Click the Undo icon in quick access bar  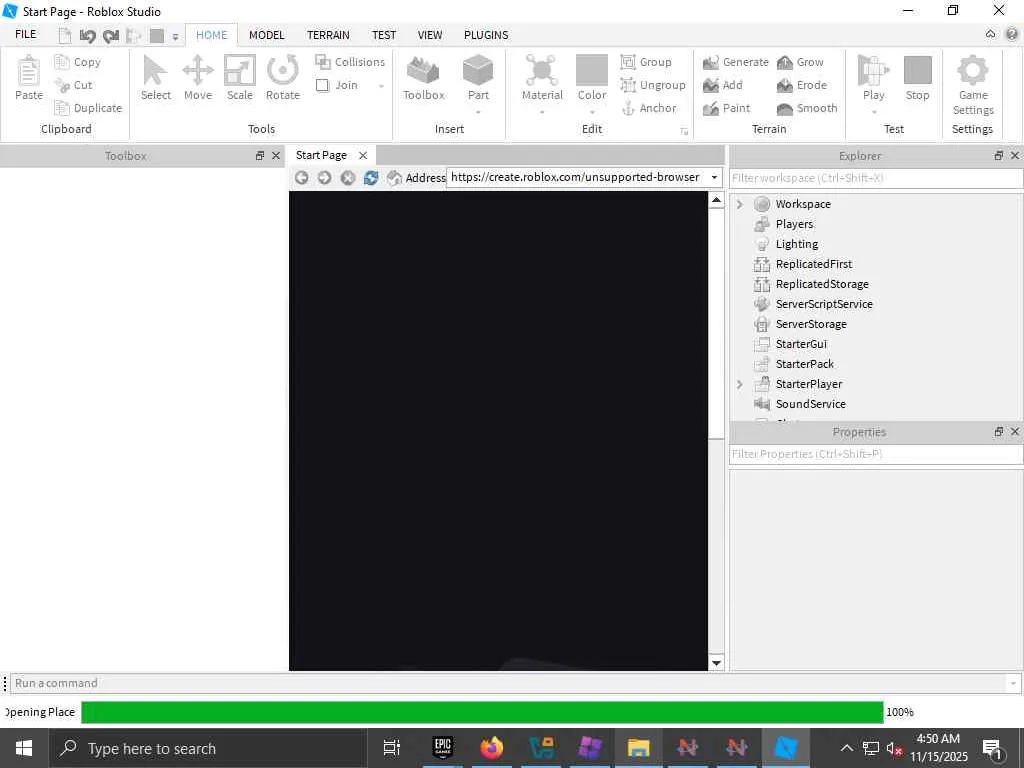click(x=88, y=36)
